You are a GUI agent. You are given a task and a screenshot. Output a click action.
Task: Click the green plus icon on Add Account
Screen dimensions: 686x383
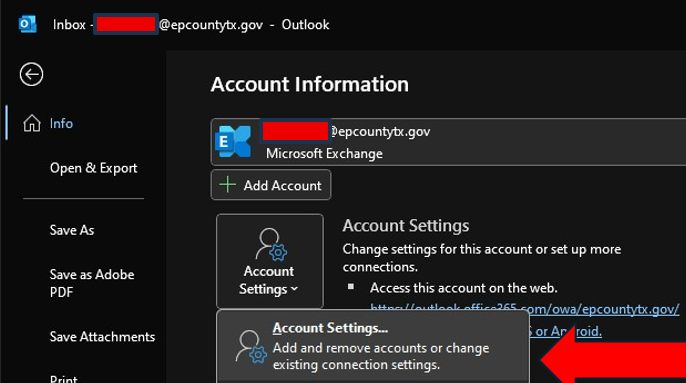pos(228,185)
